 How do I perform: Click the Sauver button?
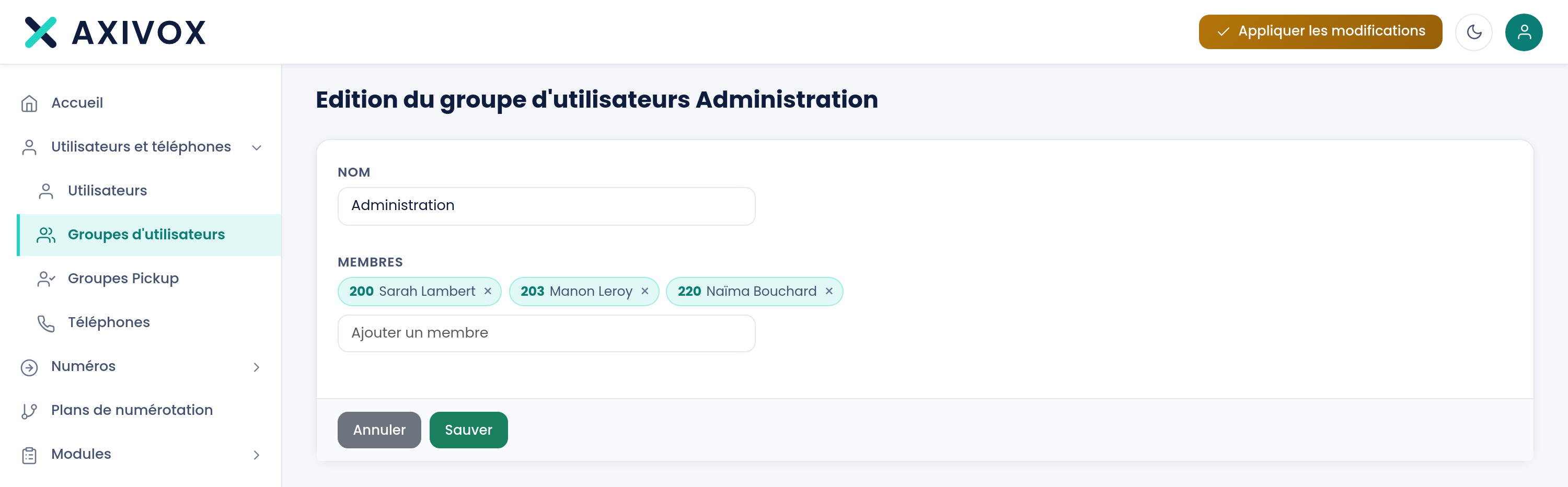point(468,430)
